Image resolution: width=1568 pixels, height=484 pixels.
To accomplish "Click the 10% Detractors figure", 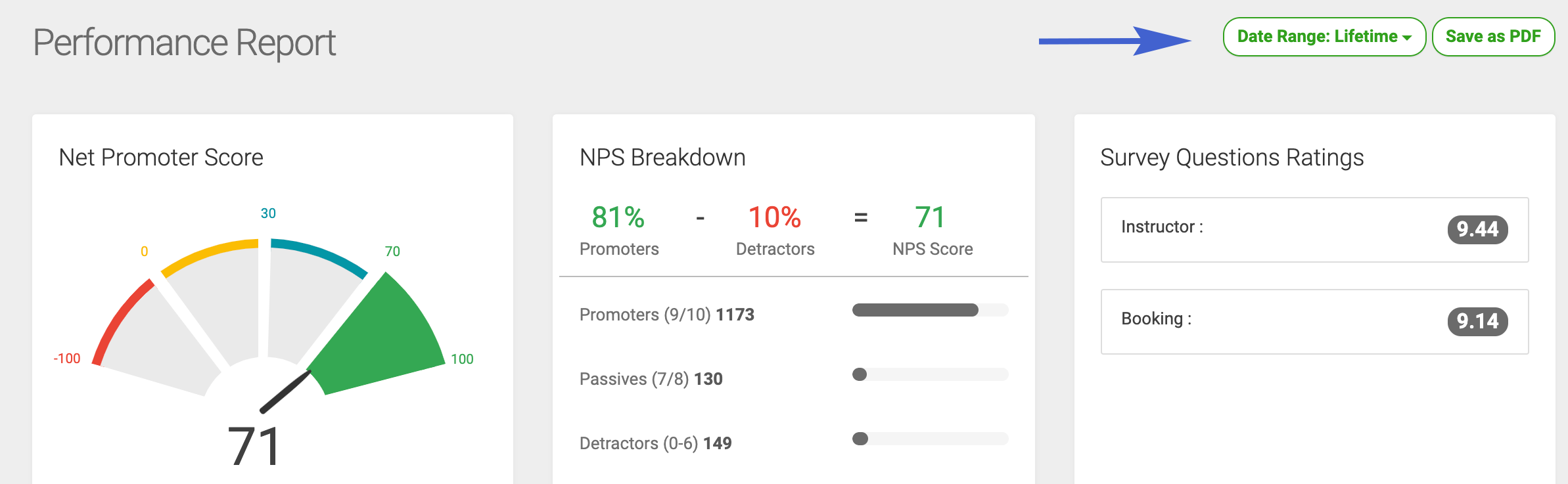I will [775, 217].
